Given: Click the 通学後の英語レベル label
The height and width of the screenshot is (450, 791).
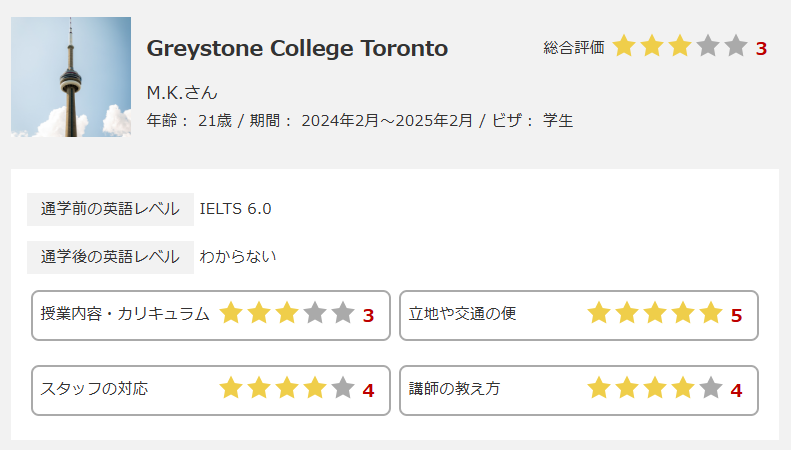Looking at the screenshot, I should pos(110,257).
